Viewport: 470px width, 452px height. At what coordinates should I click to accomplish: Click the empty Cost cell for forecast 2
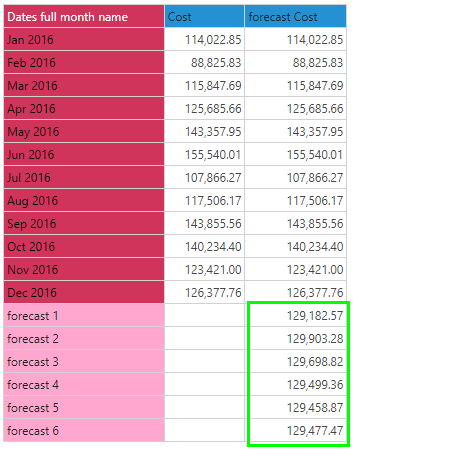(x=204, y=339)
